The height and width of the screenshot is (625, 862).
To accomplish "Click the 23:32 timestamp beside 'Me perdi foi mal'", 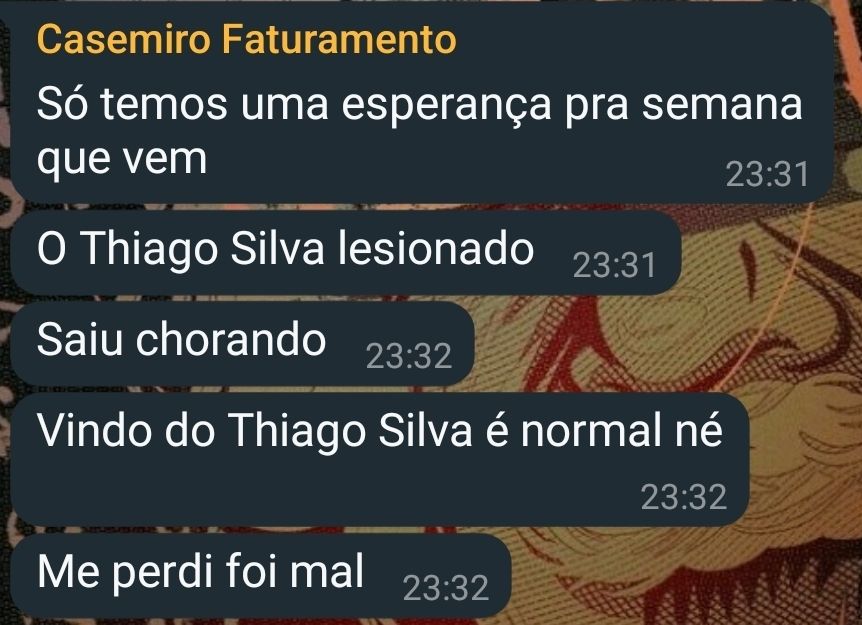I will tap(446, 588).
